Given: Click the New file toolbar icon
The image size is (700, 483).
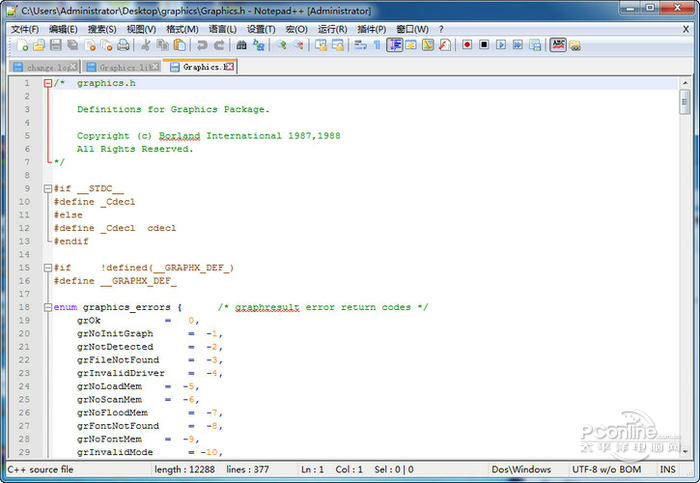Looking at the screenshot, I should [20, 46].
